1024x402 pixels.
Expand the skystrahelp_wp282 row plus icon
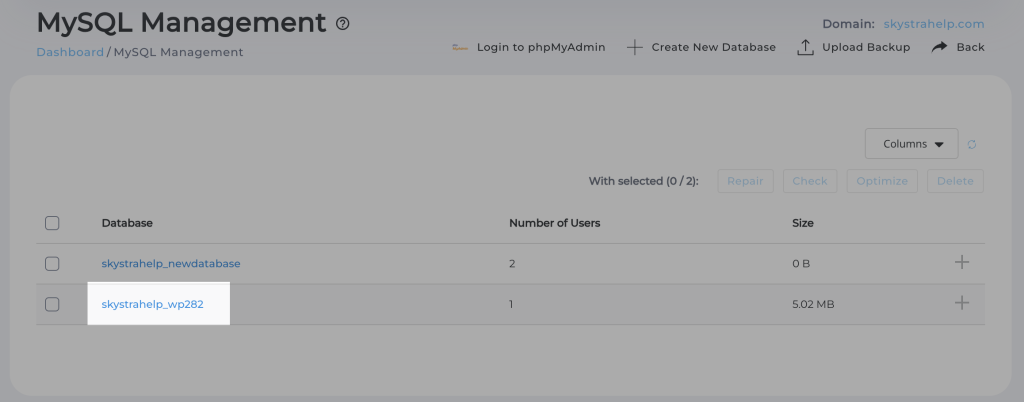tap(962, 303)
